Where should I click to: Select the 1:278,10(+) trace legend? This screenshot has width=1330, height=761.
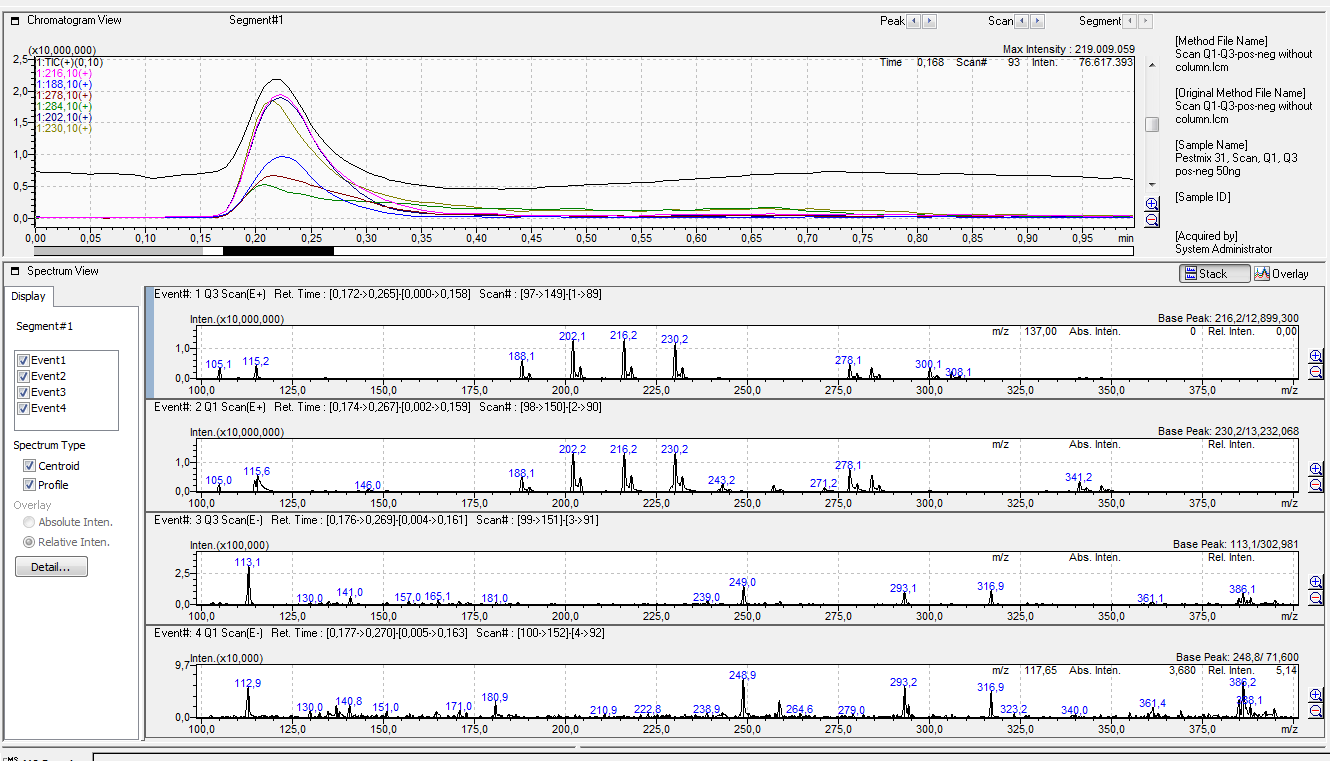click(64, 95)
